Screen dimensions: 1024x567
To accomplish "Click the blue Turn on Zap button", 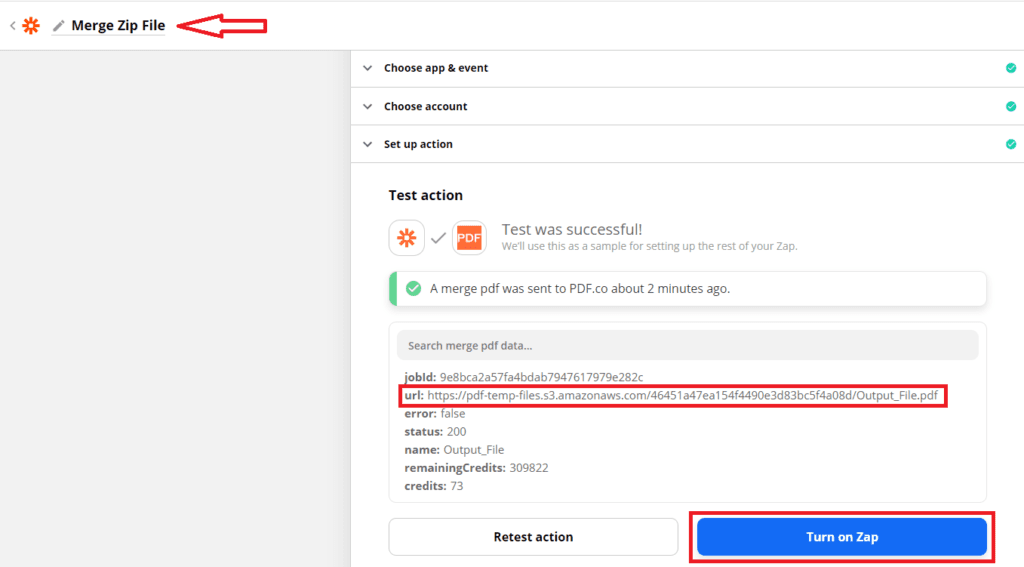I will click(842, 537).
